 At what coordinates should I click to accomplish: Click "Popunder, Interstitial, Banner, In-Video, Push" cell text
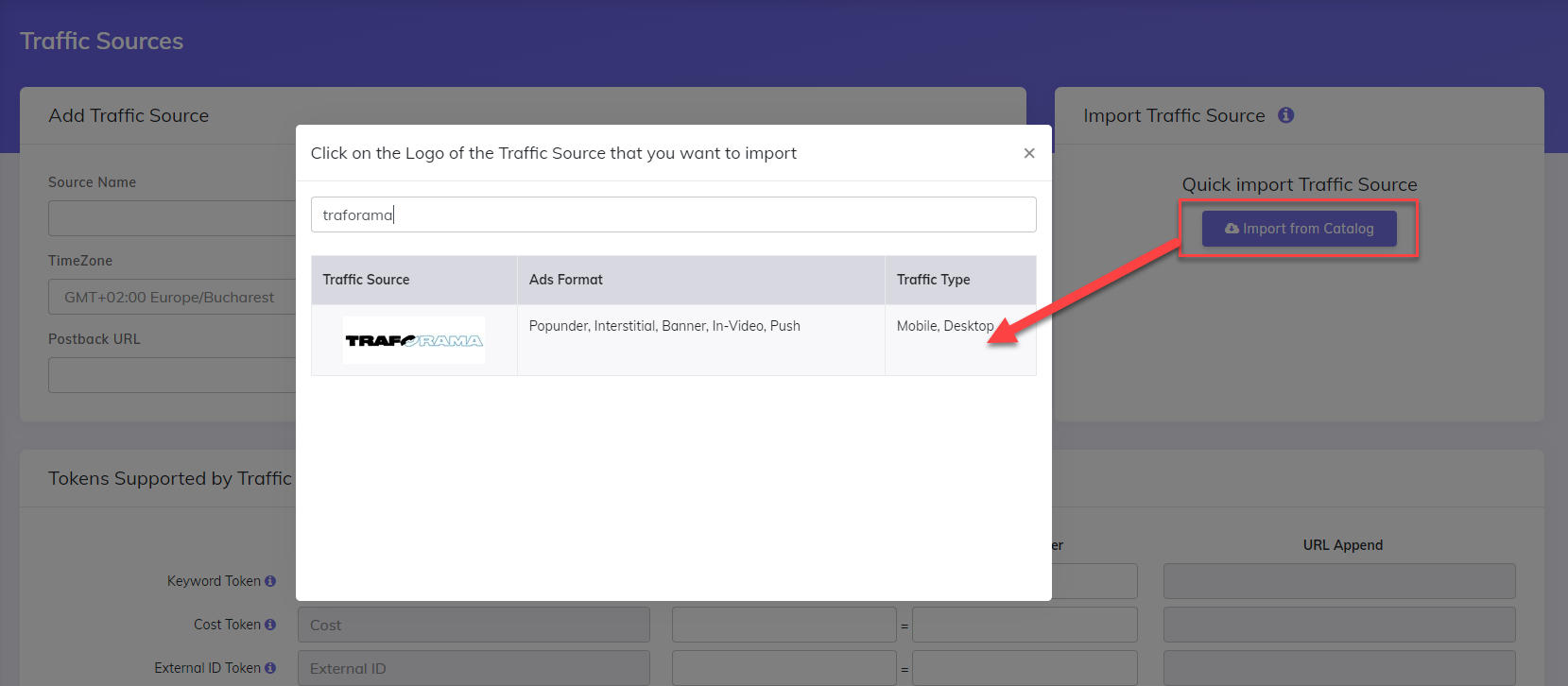(664, 326)
